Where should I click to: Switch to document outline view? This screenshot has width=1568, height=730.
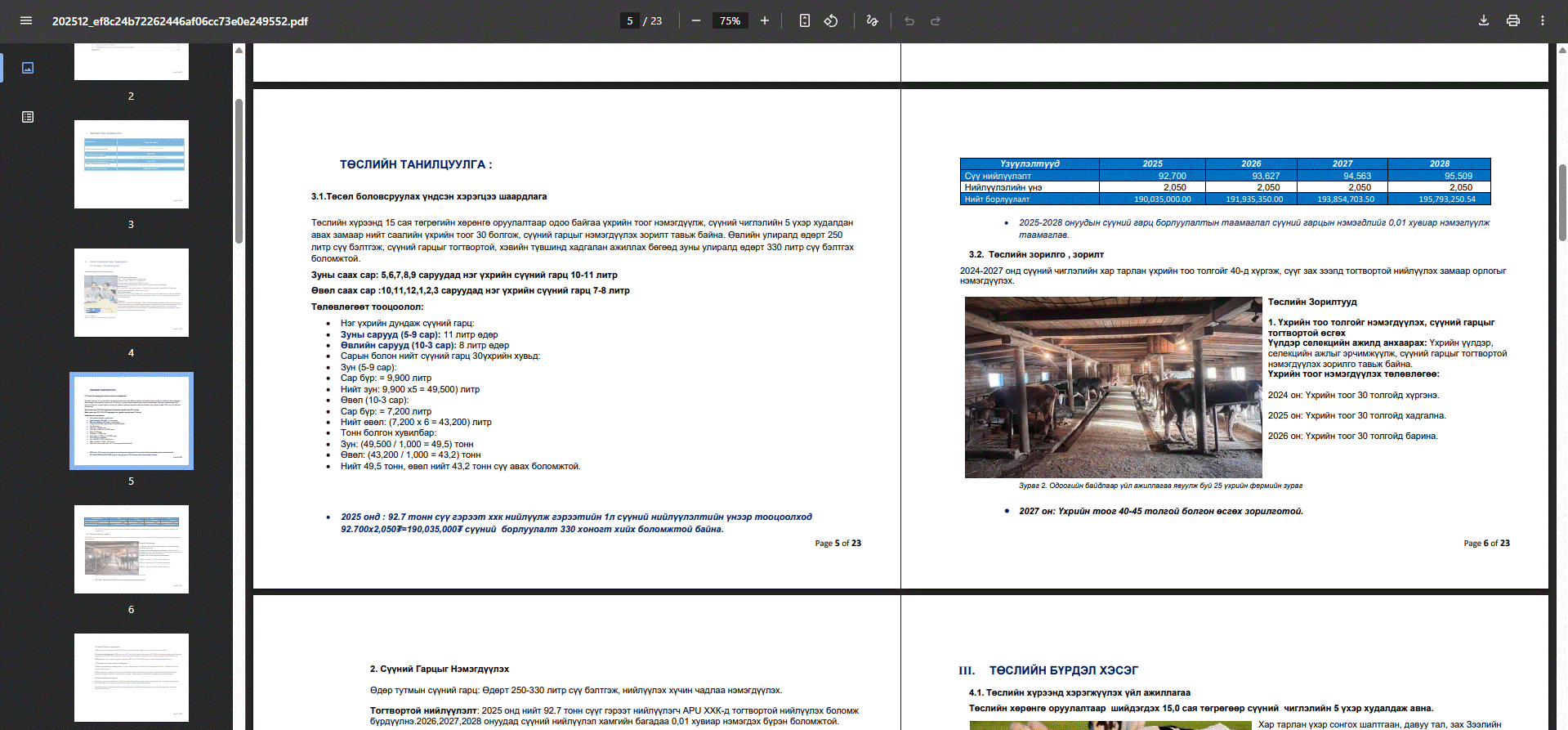click(x=28, y=117)
